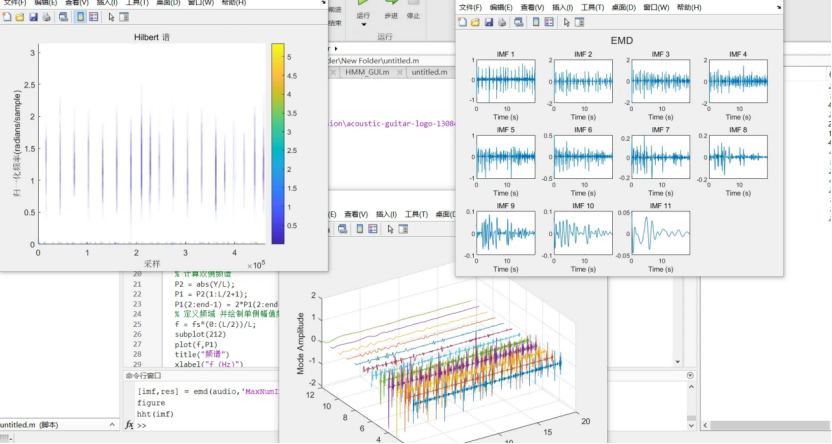The width and height of the screenshot is (832, 444).
Task: Open 帮助(H) menu in EMD window
Action: pyautogui.click(x=689, y=7)
